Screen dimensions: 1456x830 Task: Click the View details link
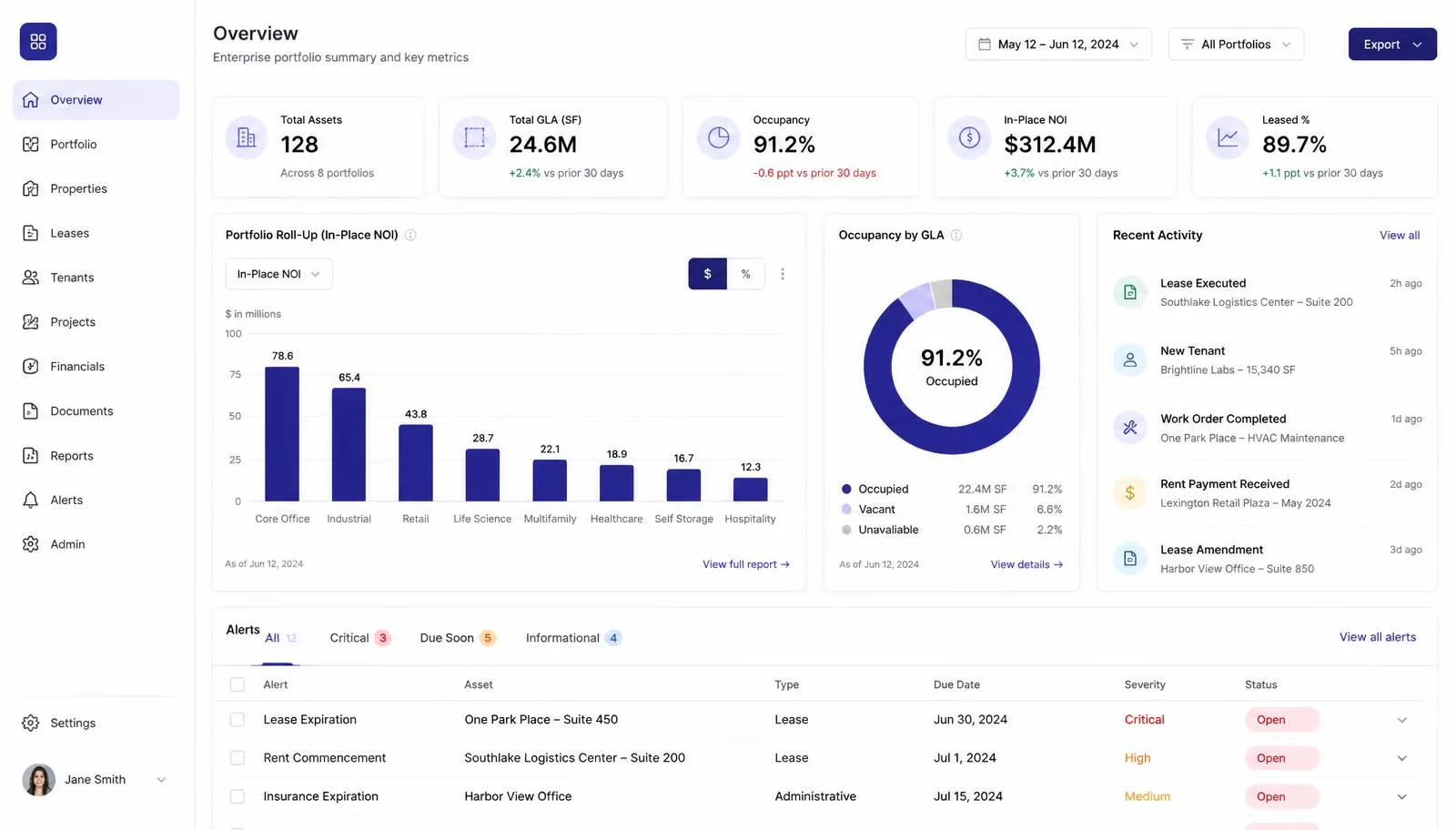[x=1026, y=565]
